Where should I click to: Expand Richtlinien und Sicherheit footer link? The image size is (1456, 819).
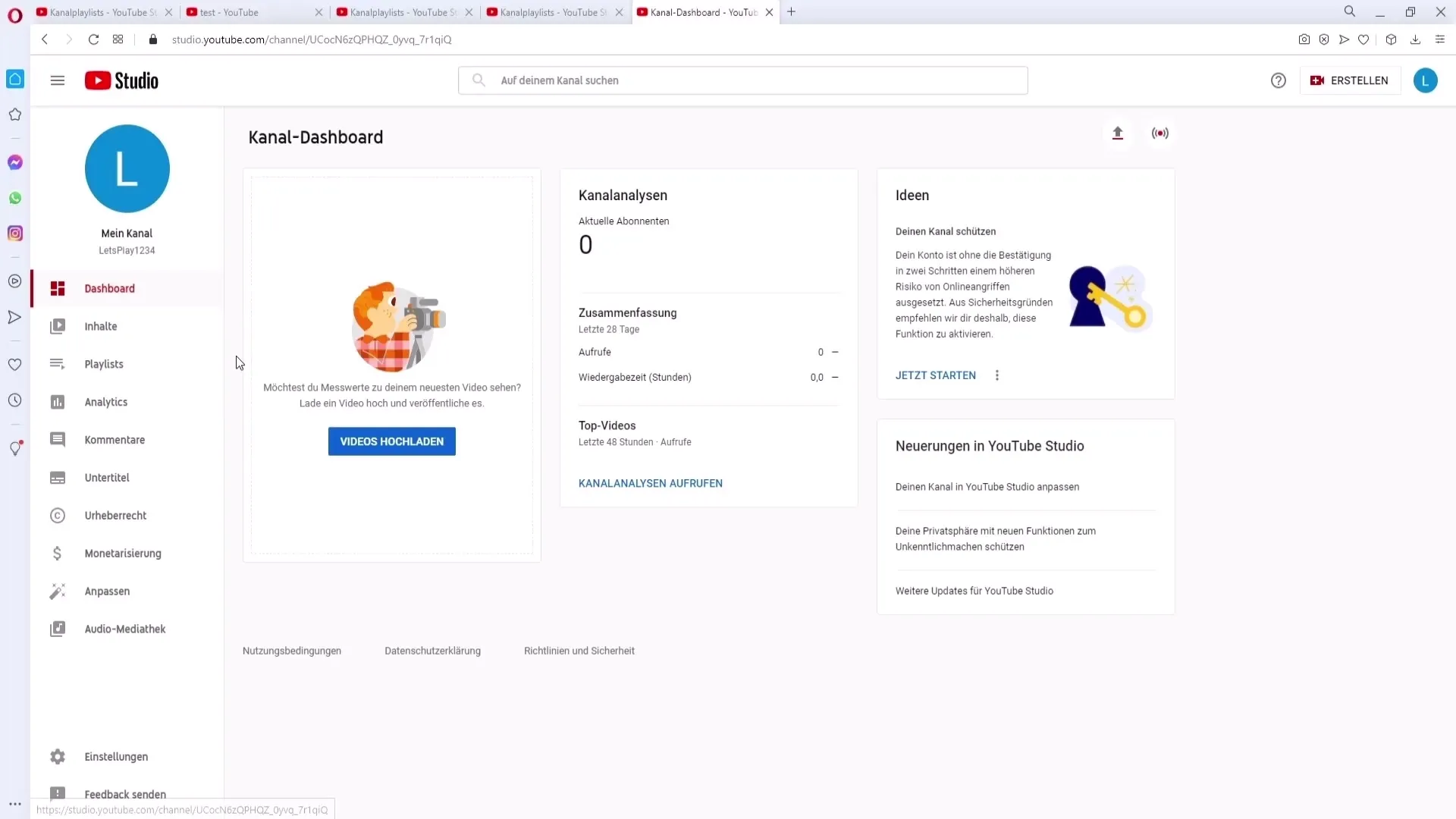579,651
